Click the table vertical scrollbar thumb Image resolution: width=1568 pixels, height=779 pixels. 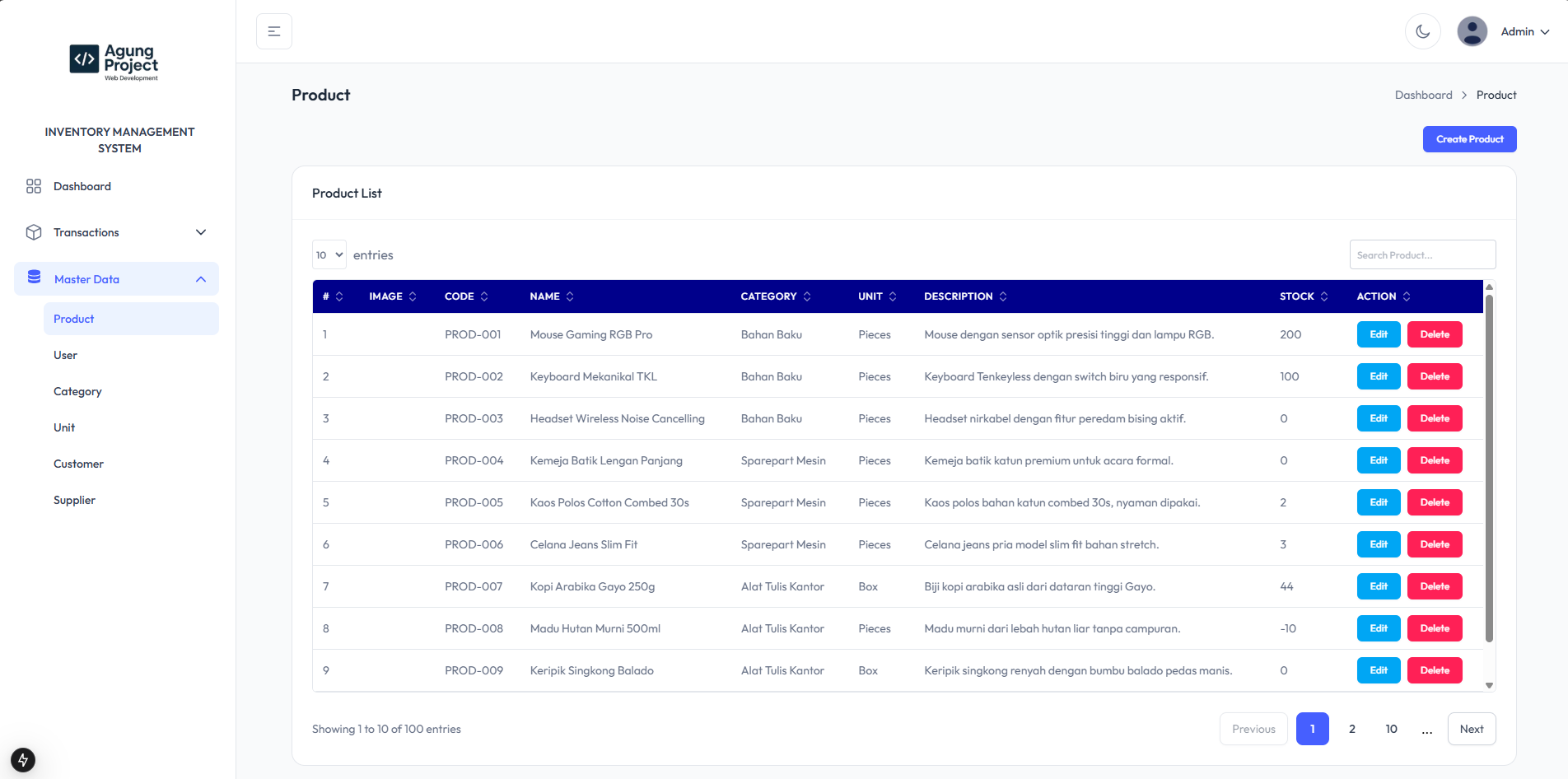[1489, 467]
